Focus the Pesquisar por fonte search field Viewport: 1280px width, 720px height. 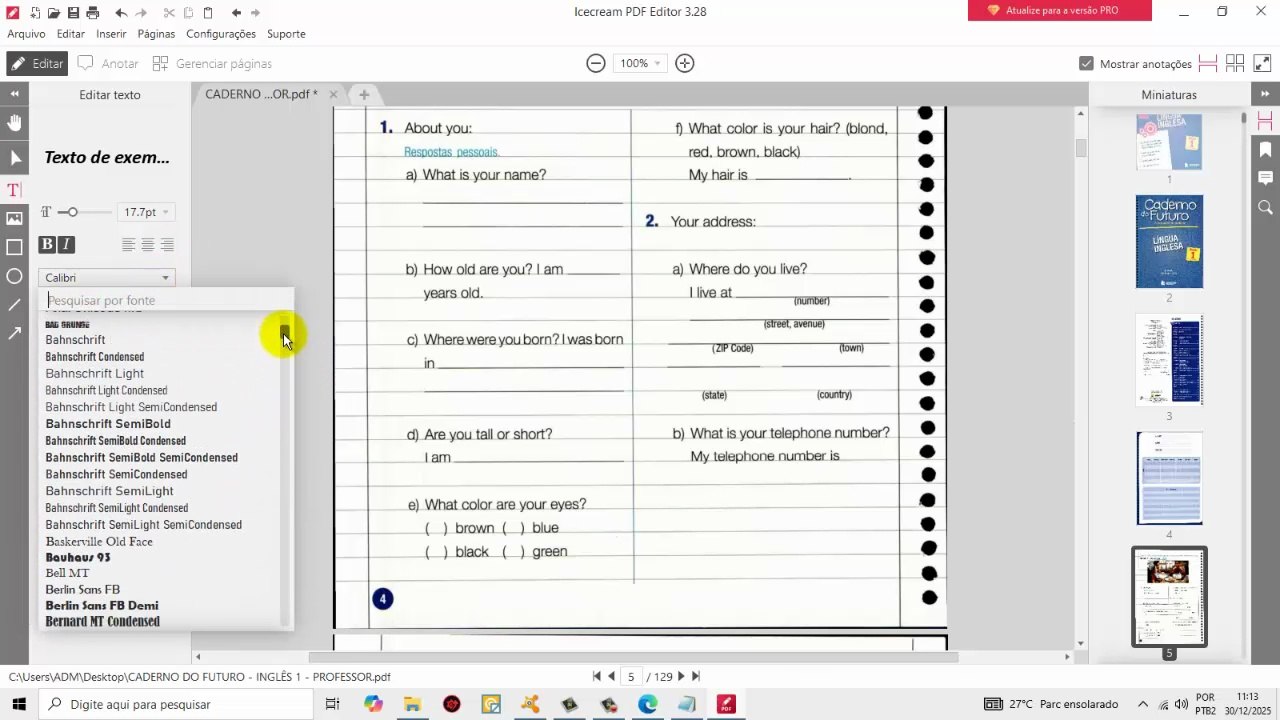(x=165, y=300)
